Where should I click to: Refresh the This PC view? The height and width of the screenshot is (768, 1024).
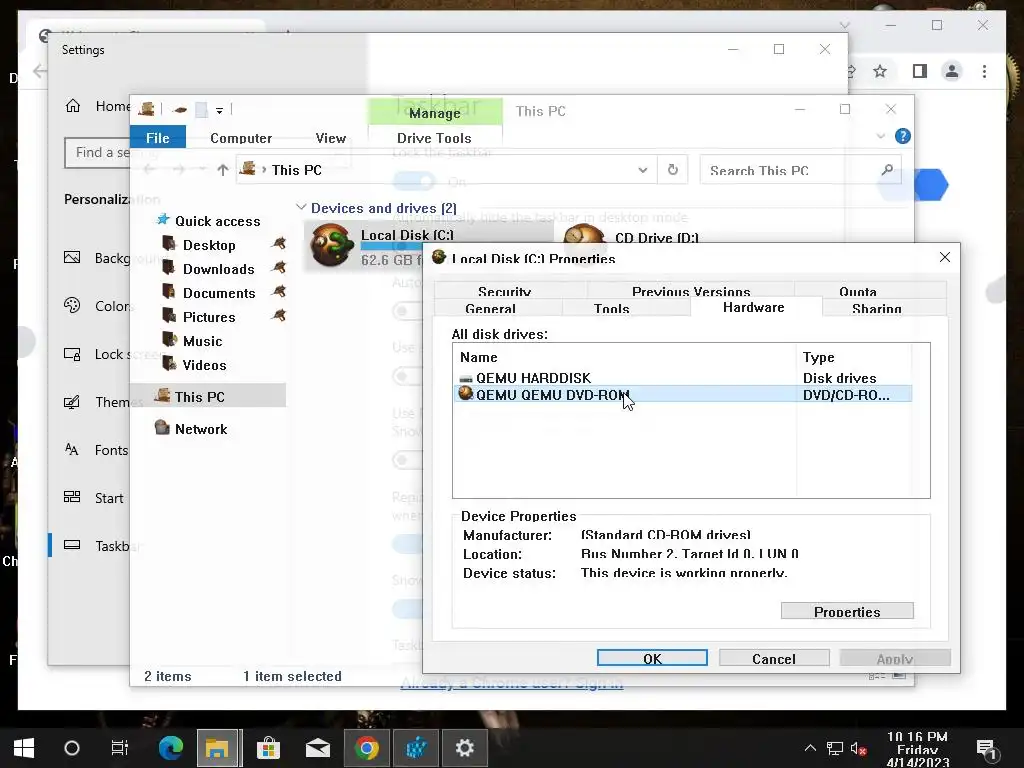coord(673,170)
